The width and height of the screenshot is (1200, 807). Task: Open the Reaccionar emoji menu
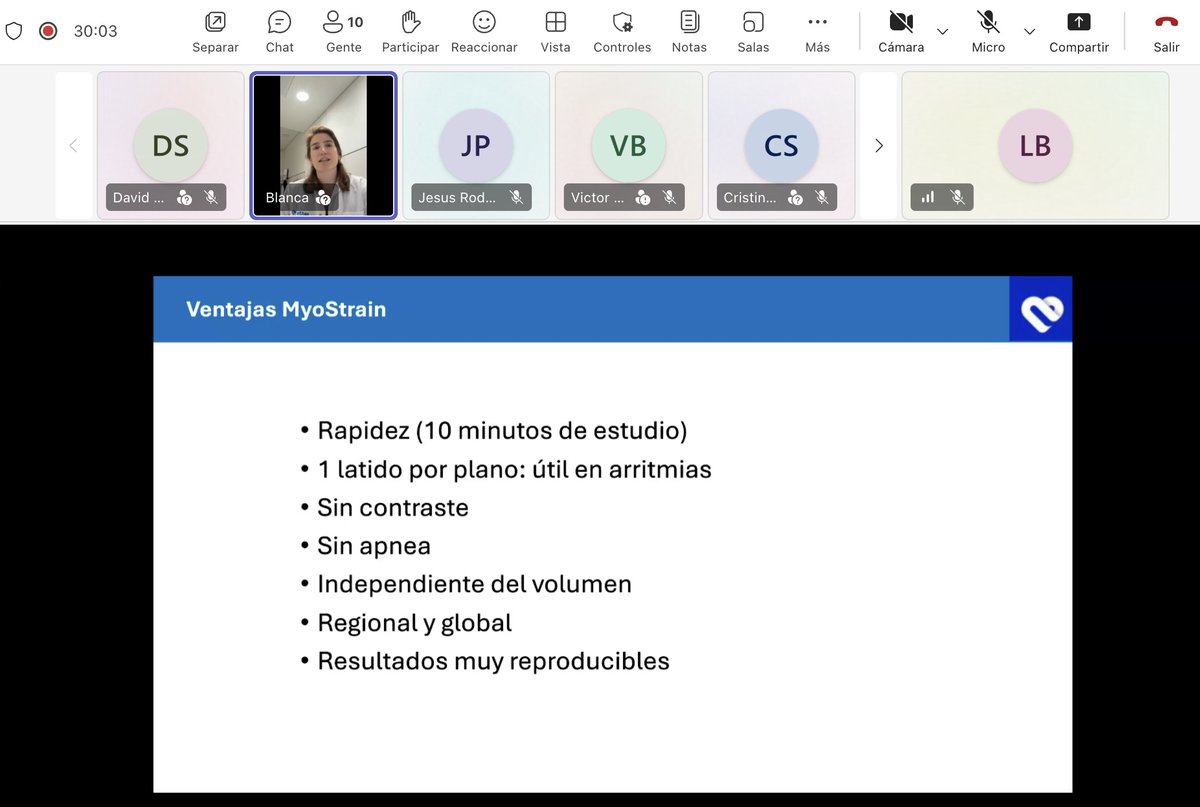[x=484, y=32]
